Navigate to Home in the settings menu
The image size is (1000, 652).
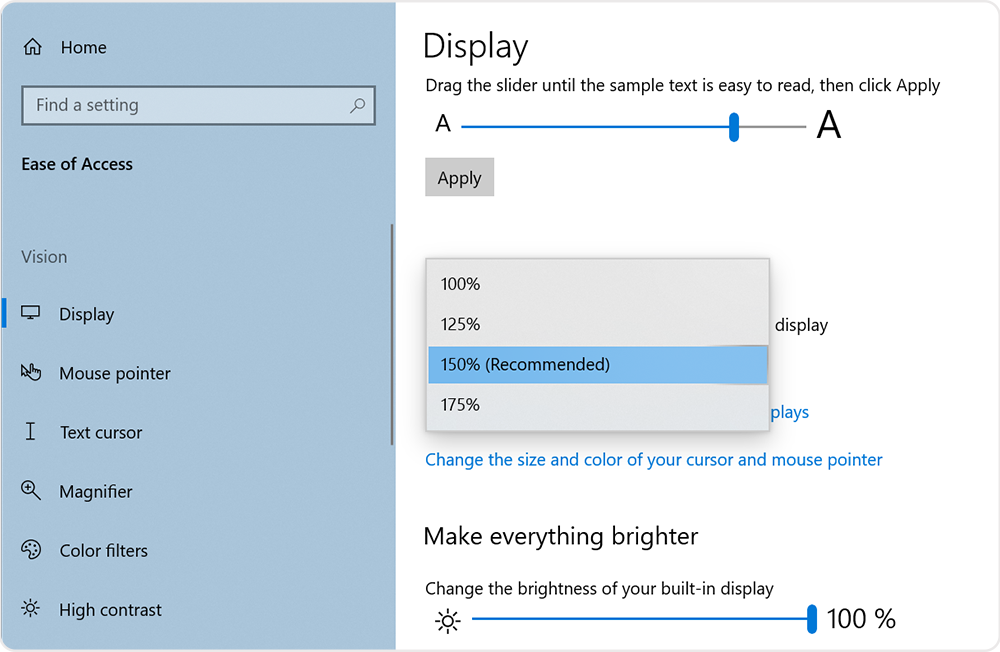(x=83, y=46)
